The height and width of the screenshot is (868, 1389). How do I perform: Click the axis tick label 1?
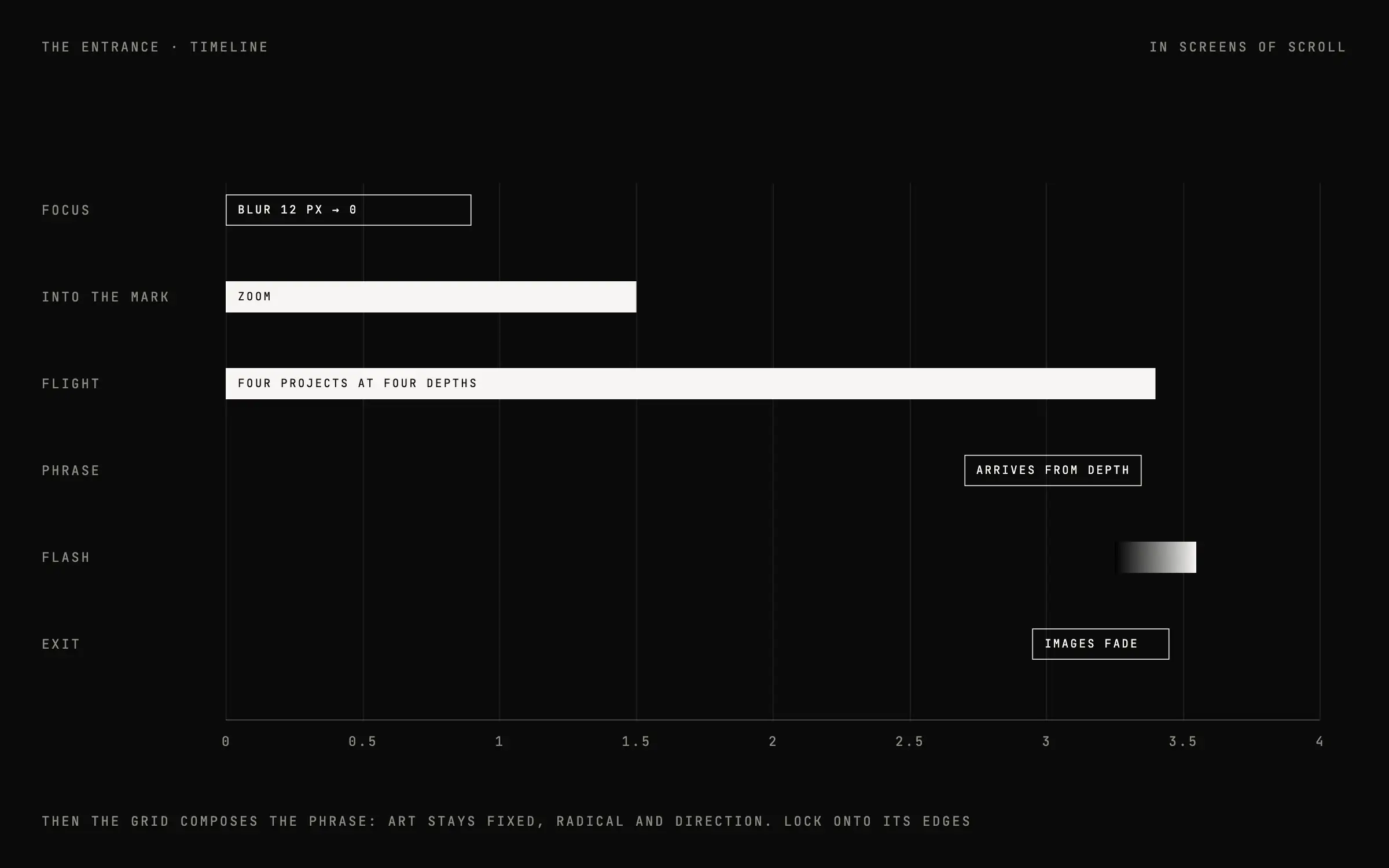pyautogui.click(x=499, y=741)
